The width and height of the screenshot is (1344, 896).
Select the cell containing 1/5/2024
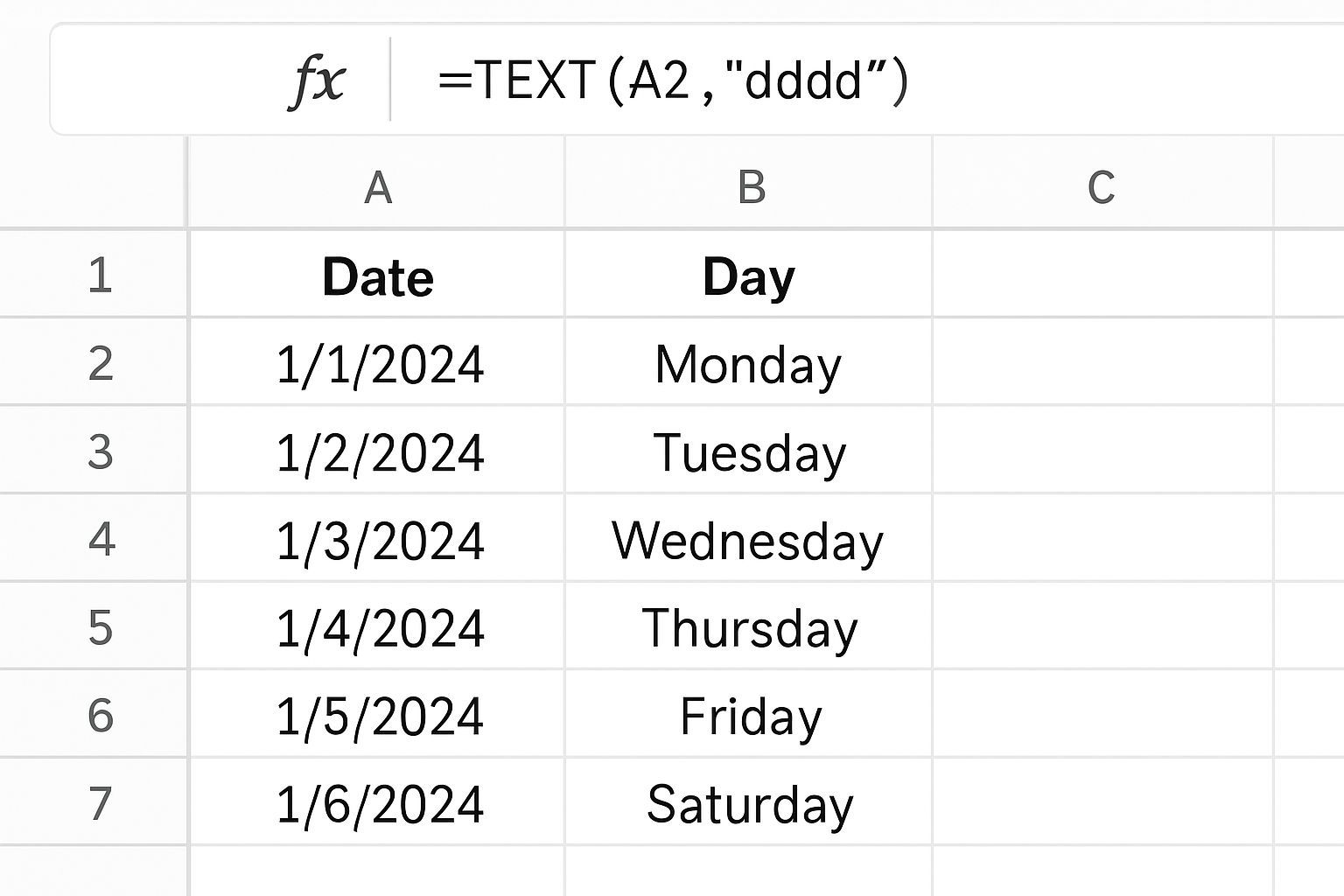coord(379,716)
